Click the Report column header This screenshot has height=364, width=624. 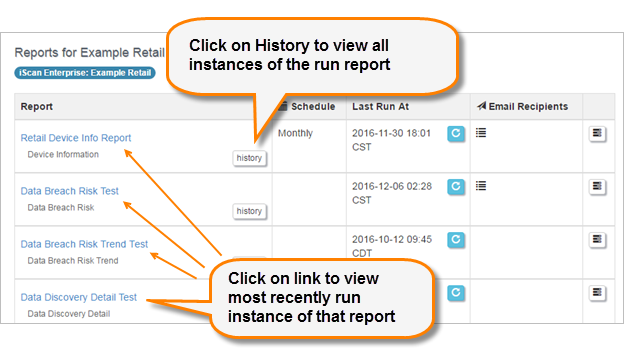[37, 107]
